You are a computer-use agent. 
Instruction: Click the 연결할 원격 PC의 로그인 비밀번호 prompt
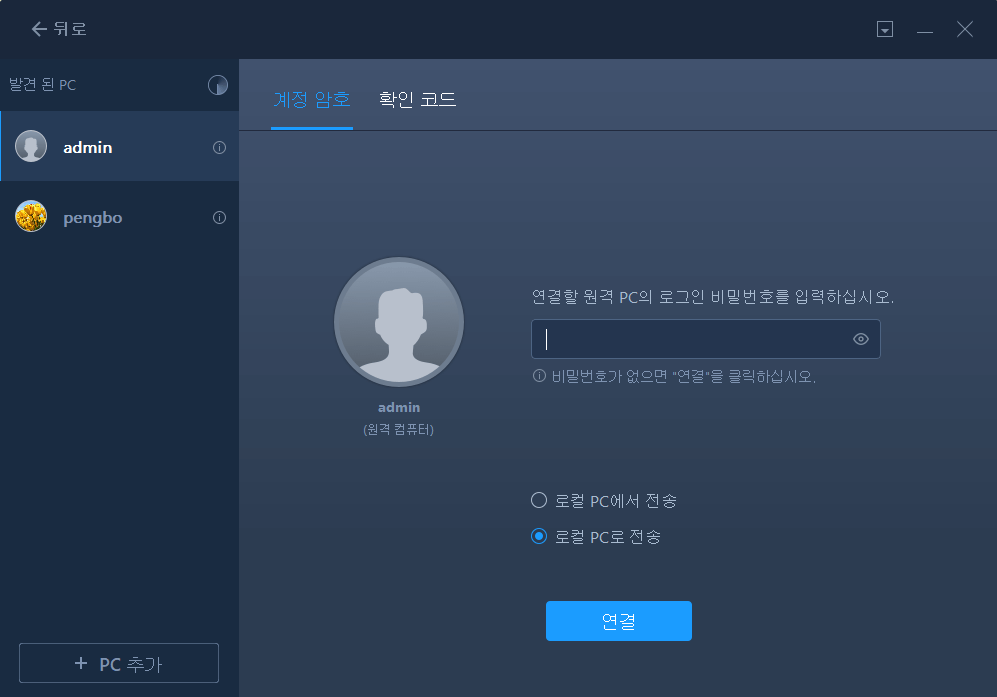[713, 297]
